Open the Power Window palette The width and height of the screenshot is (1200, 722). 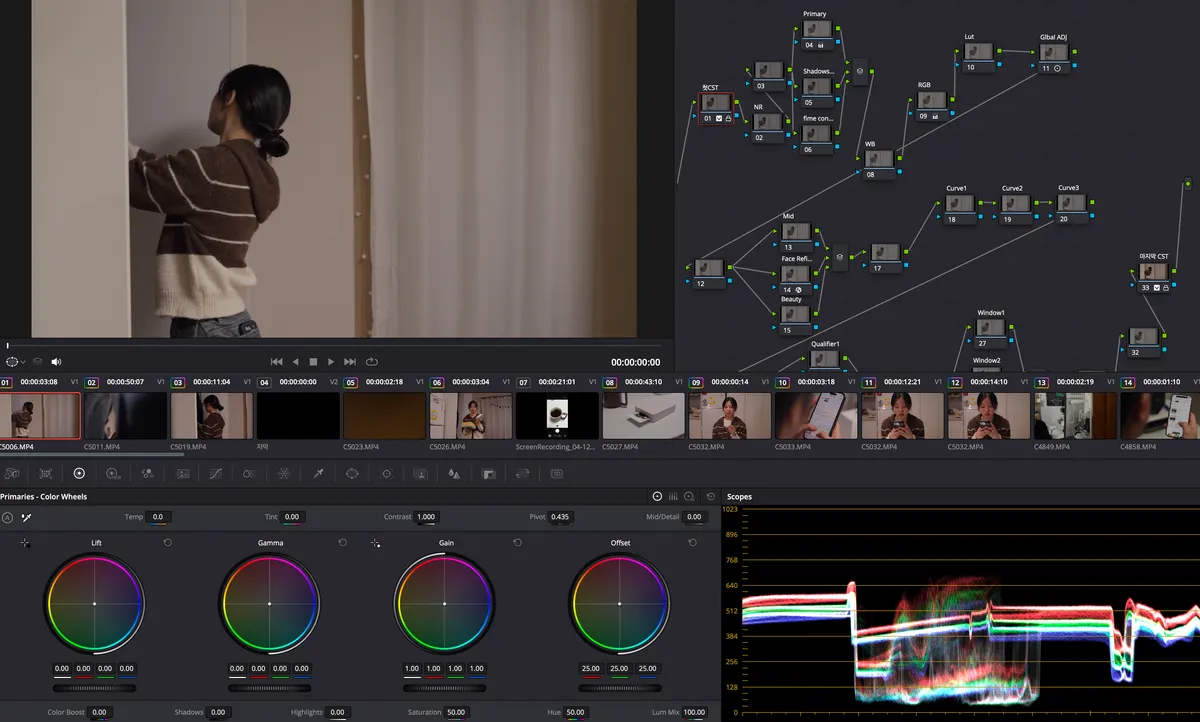tap(352, 473)
